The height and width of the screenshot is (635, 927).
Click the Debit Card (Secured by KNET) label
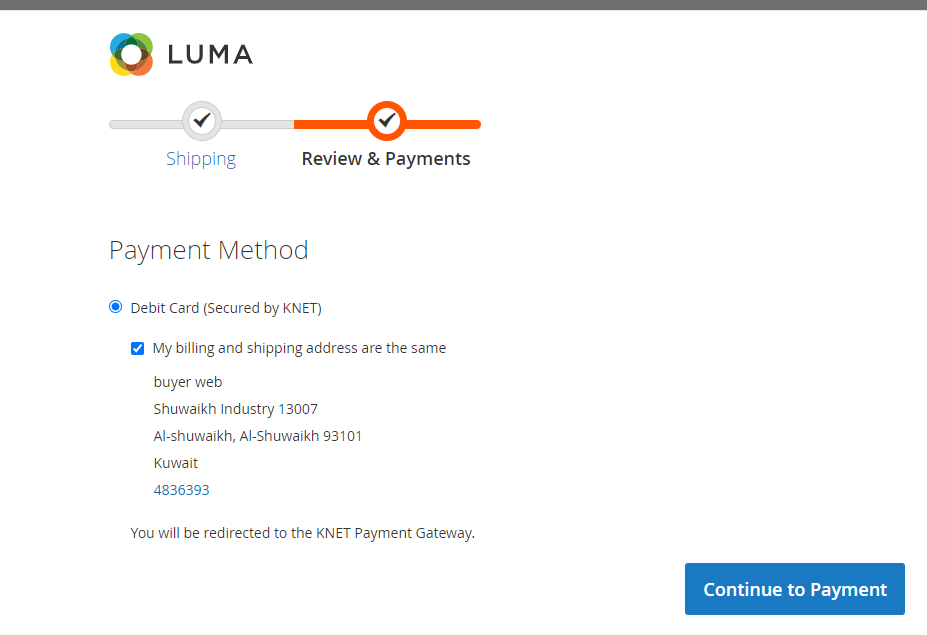point(226,308)
